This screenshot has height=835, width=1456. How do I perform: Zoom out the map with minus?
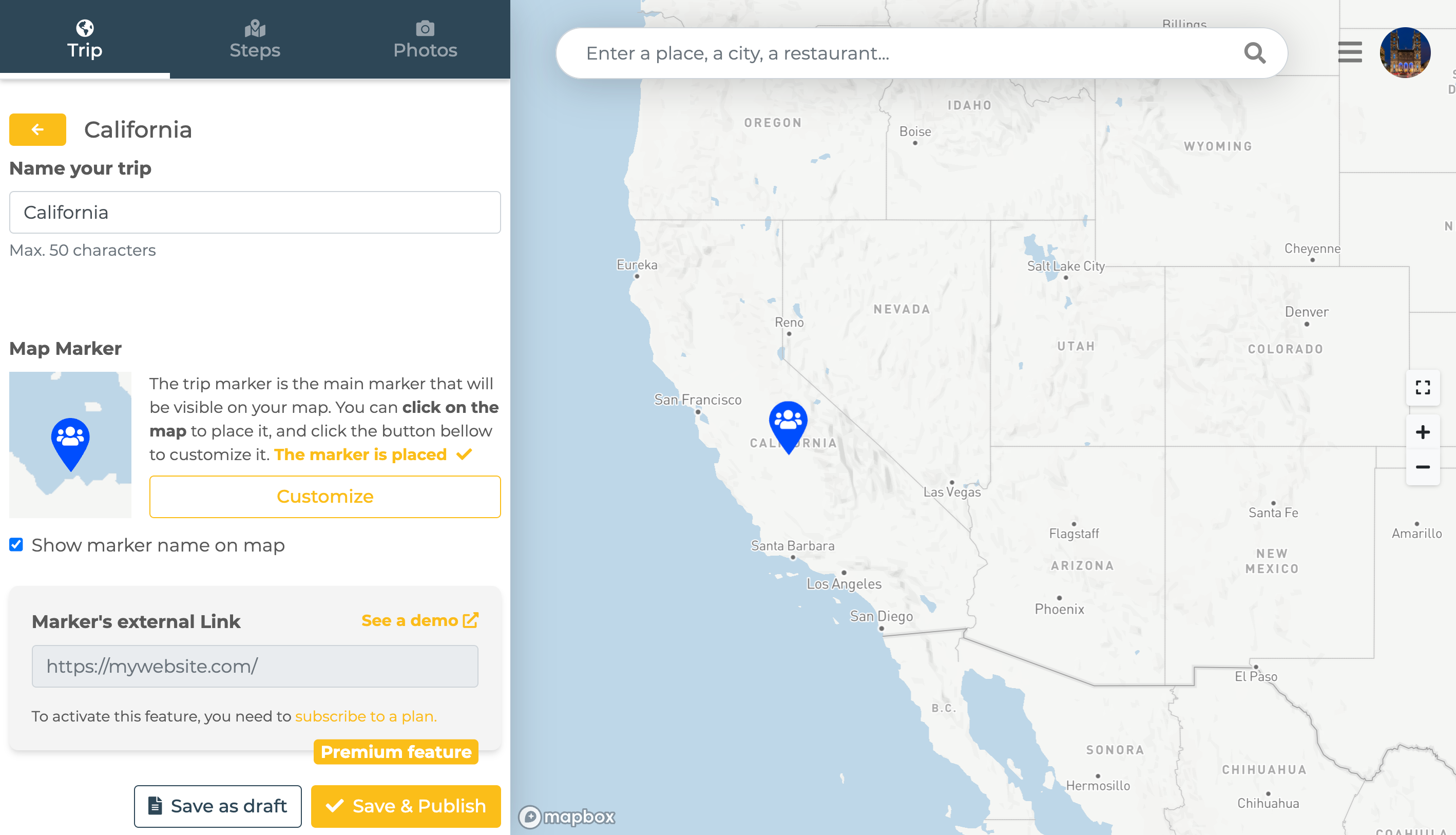(x=1422, y=467)
